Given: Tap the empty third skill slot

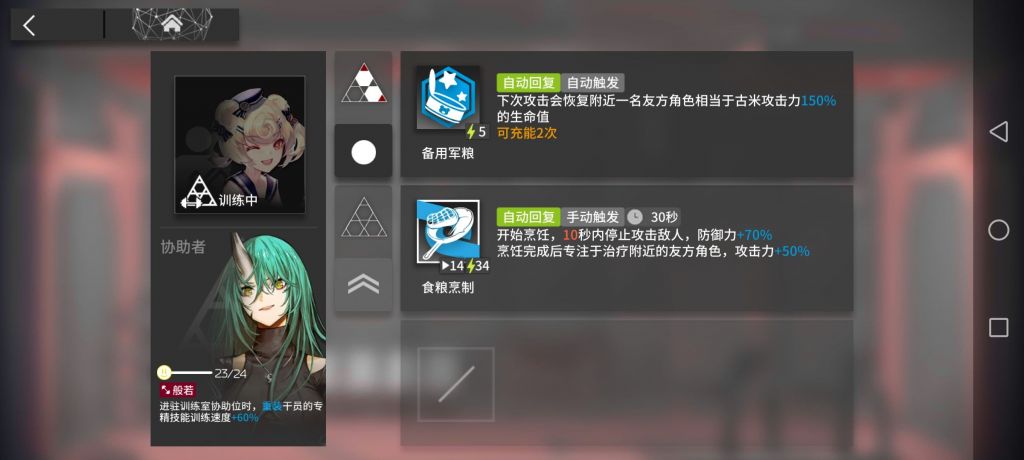Looking at the screenshot, I should point(456,384).
